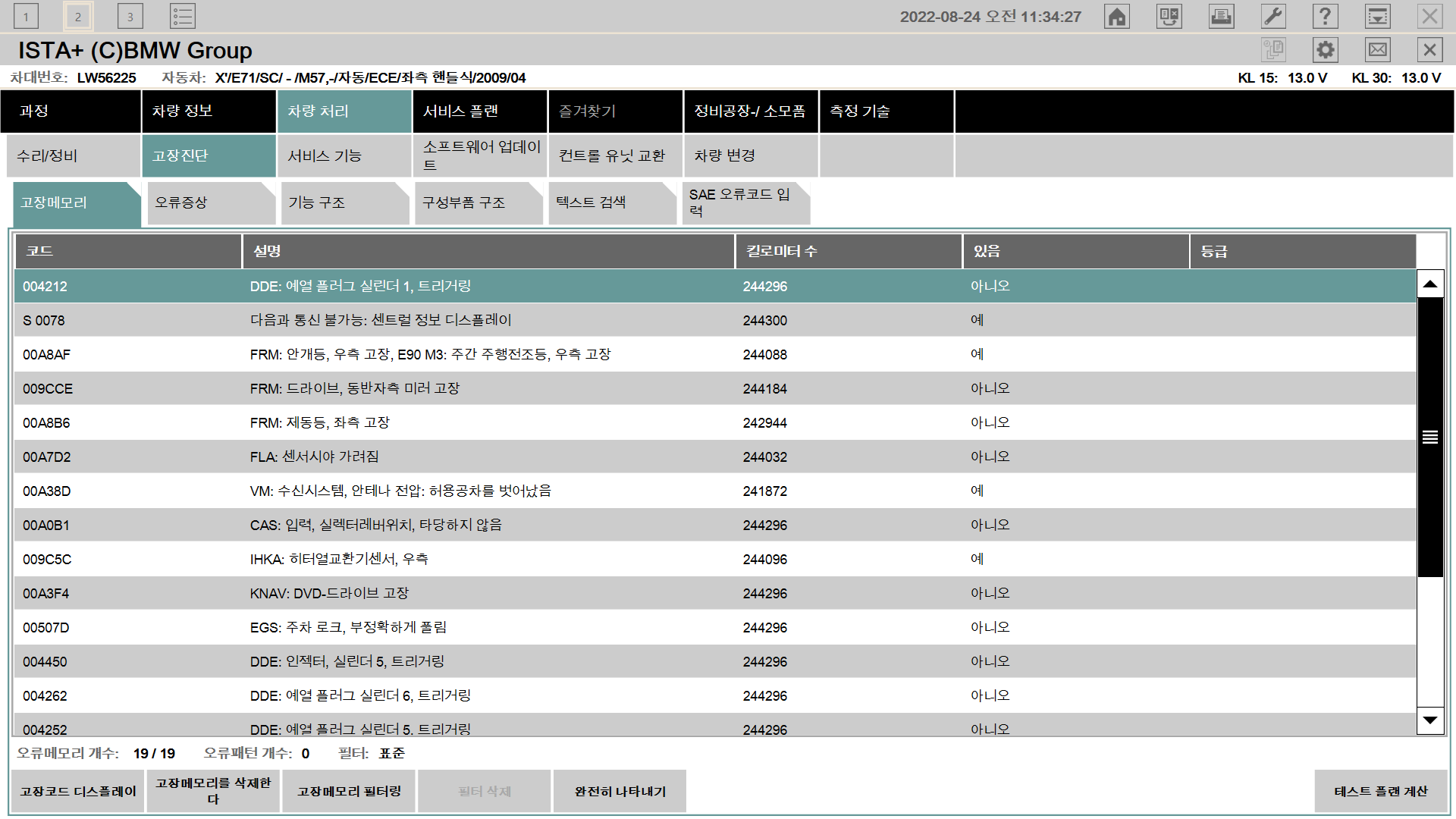
Task: Open the wrench tools icon
Action: pyautogui.click(x=1273, y=17)
